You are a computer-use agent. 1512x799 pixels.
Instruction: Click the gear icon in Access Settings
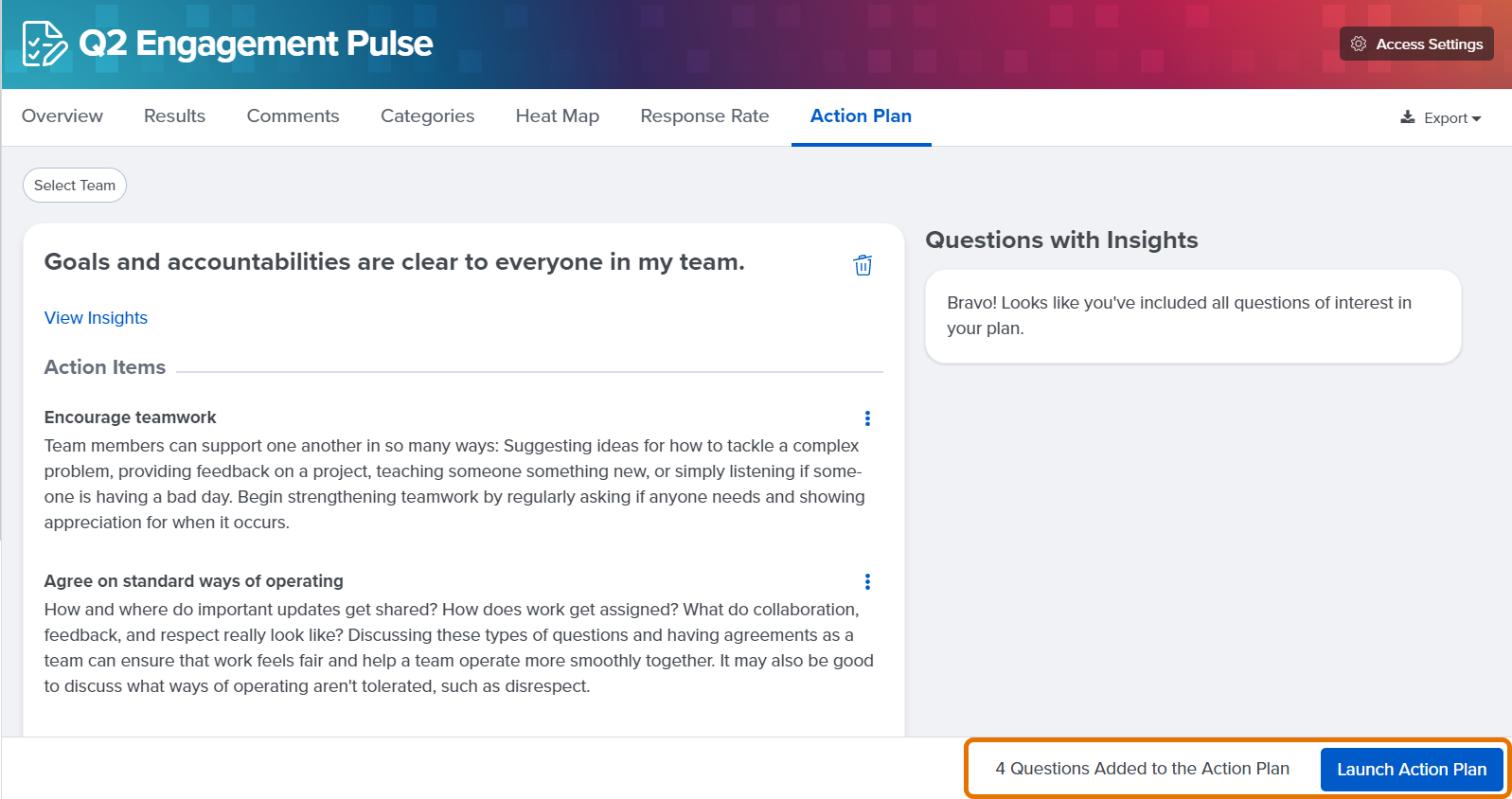point(1359,44)
